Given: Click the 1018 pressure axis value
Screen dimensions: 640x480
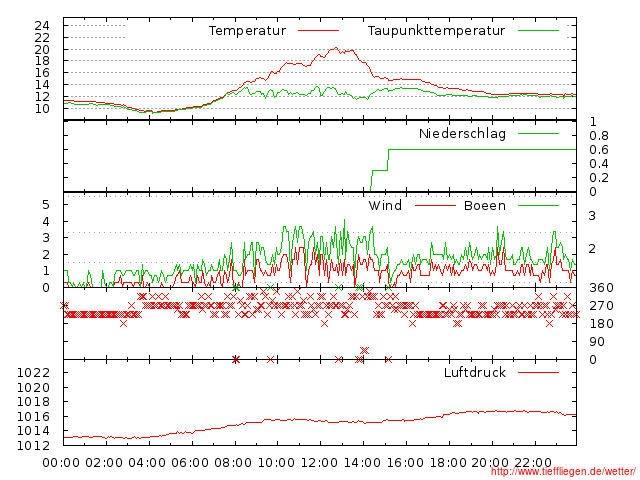Looking at the screenshot, I should [x=33, y=402].
